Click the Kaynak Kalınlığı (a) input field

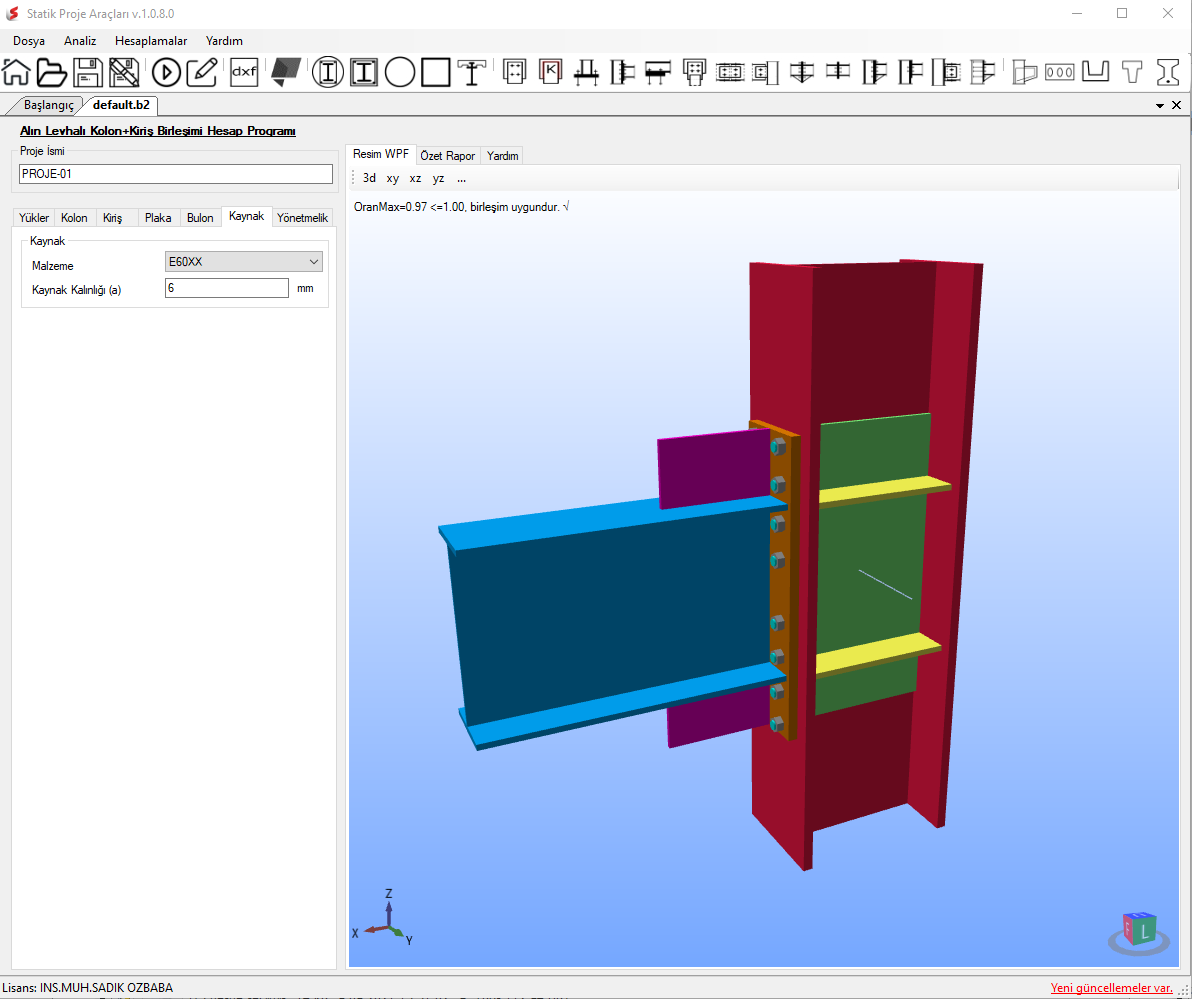(227, 288)
